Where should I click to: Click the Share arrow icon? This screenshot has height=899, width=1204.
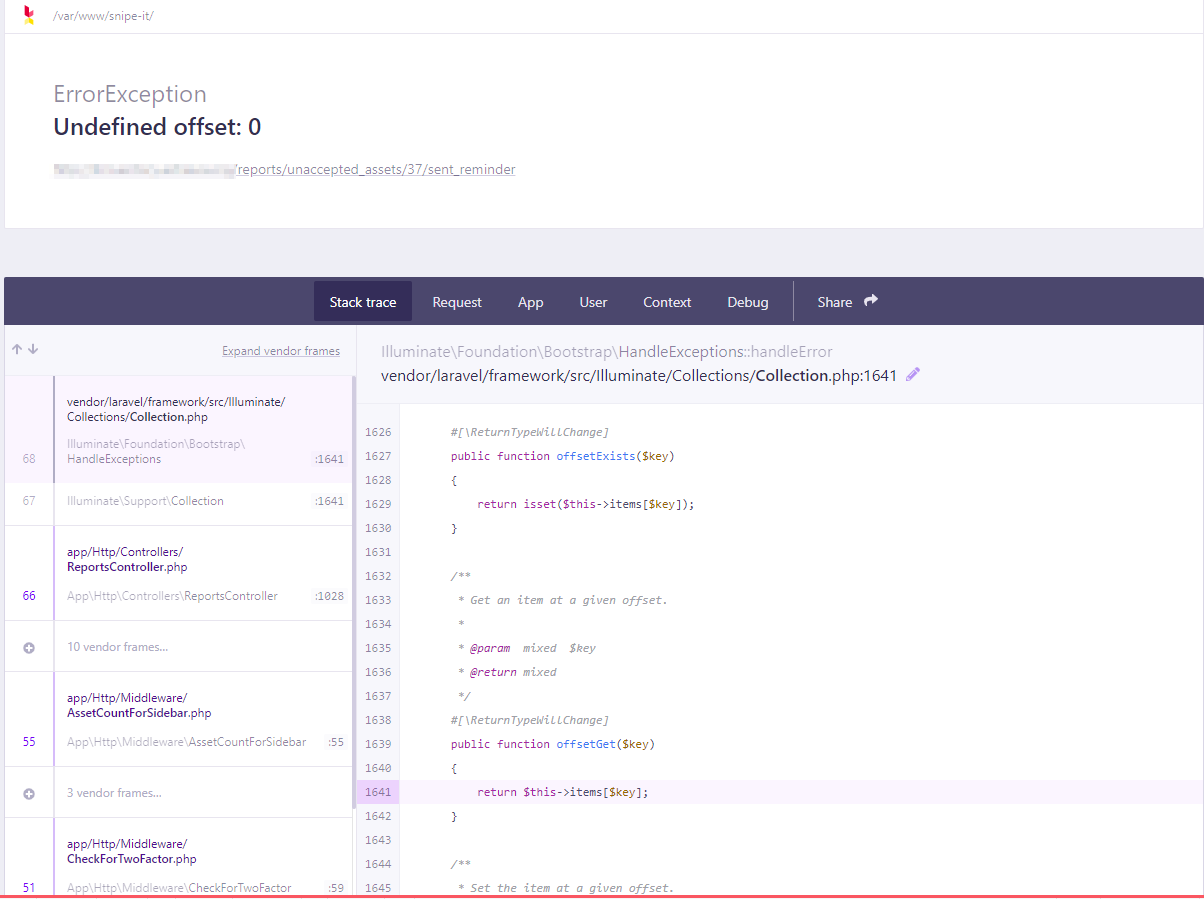(x=868, y=301)
